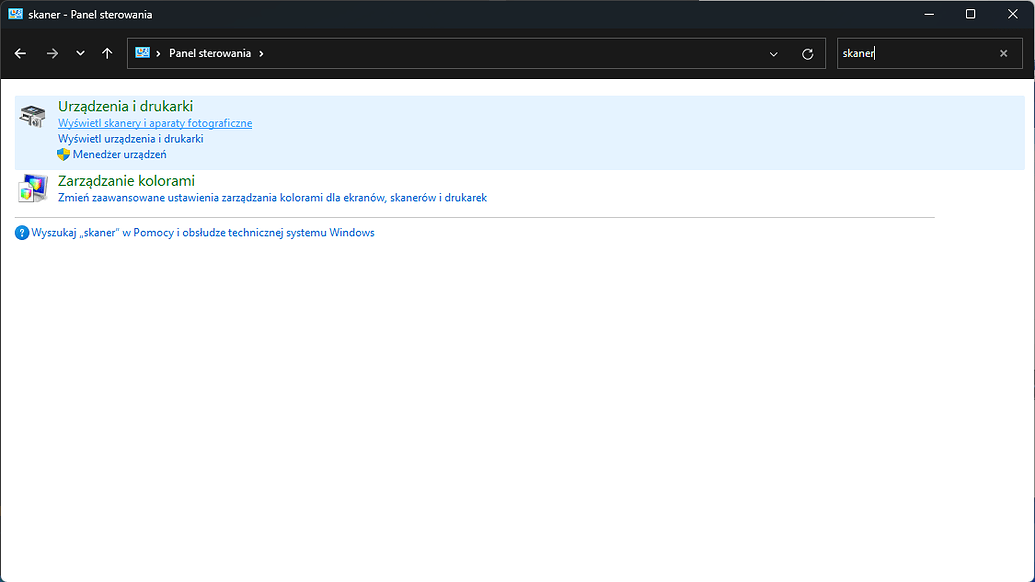Open the recent locations dropdown chevron
Screen dimensions: 1035x582
(80, 53)
